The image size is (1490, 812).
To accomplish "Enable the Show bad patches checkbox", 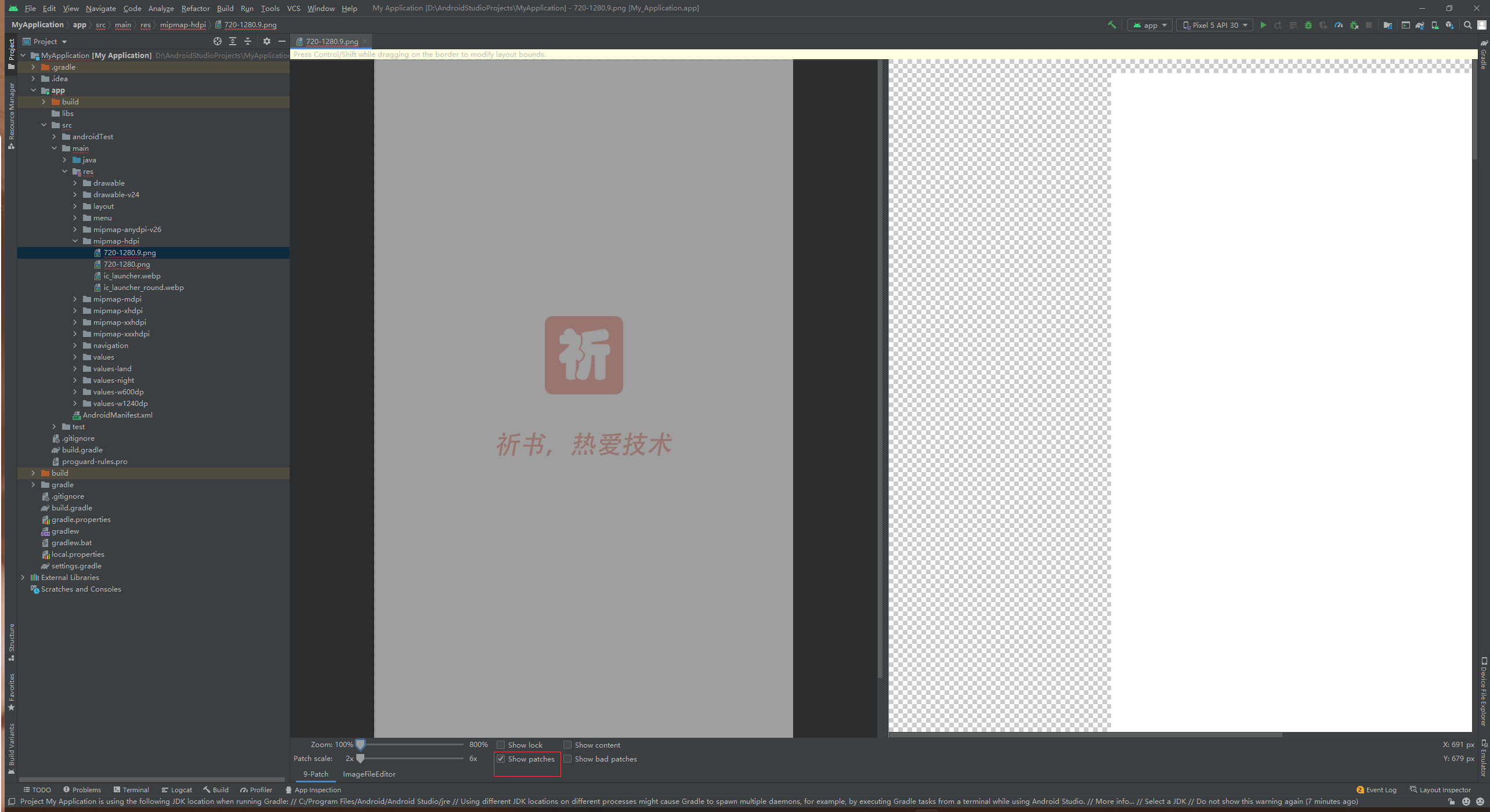I will tap(568, 759).
